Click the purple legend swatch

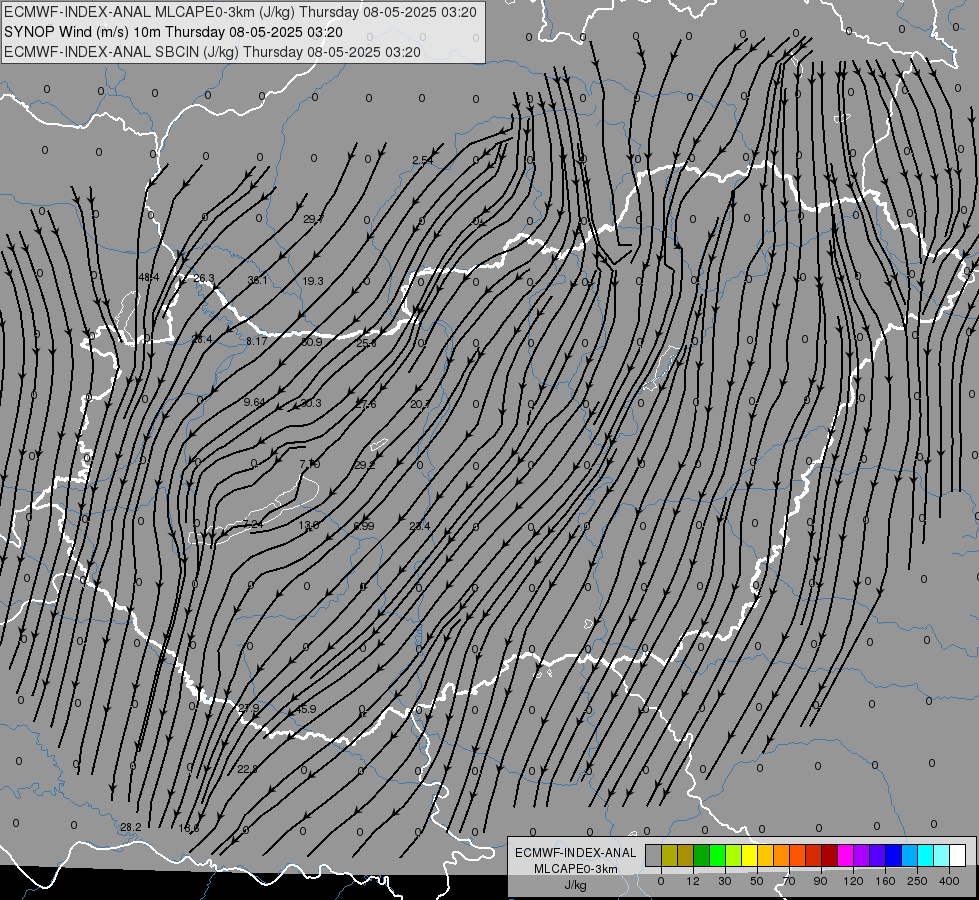(861, 855)
